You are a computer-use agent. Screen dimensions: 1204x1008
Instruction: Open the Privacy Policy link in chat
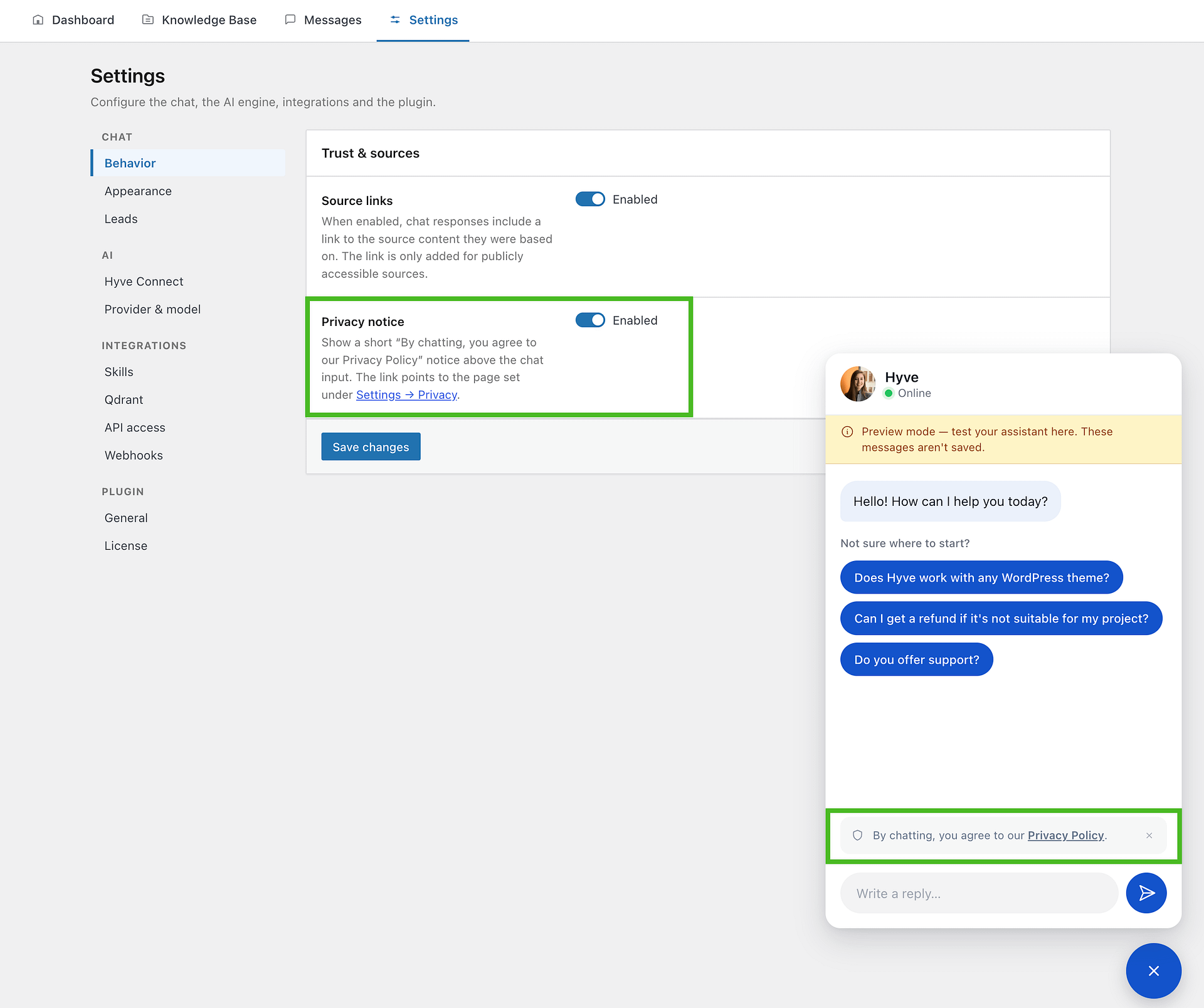pyautogui.click(x=1065, y=836)
